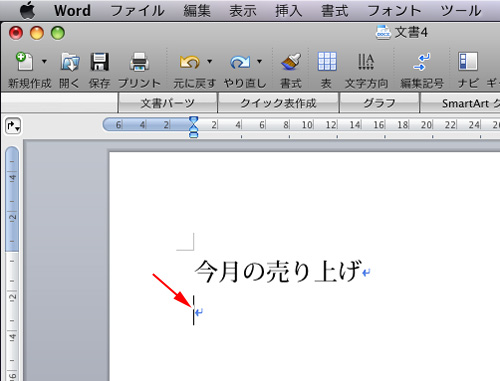
Task: Open the redo history dropdown arrow
Action: point(259,61)
